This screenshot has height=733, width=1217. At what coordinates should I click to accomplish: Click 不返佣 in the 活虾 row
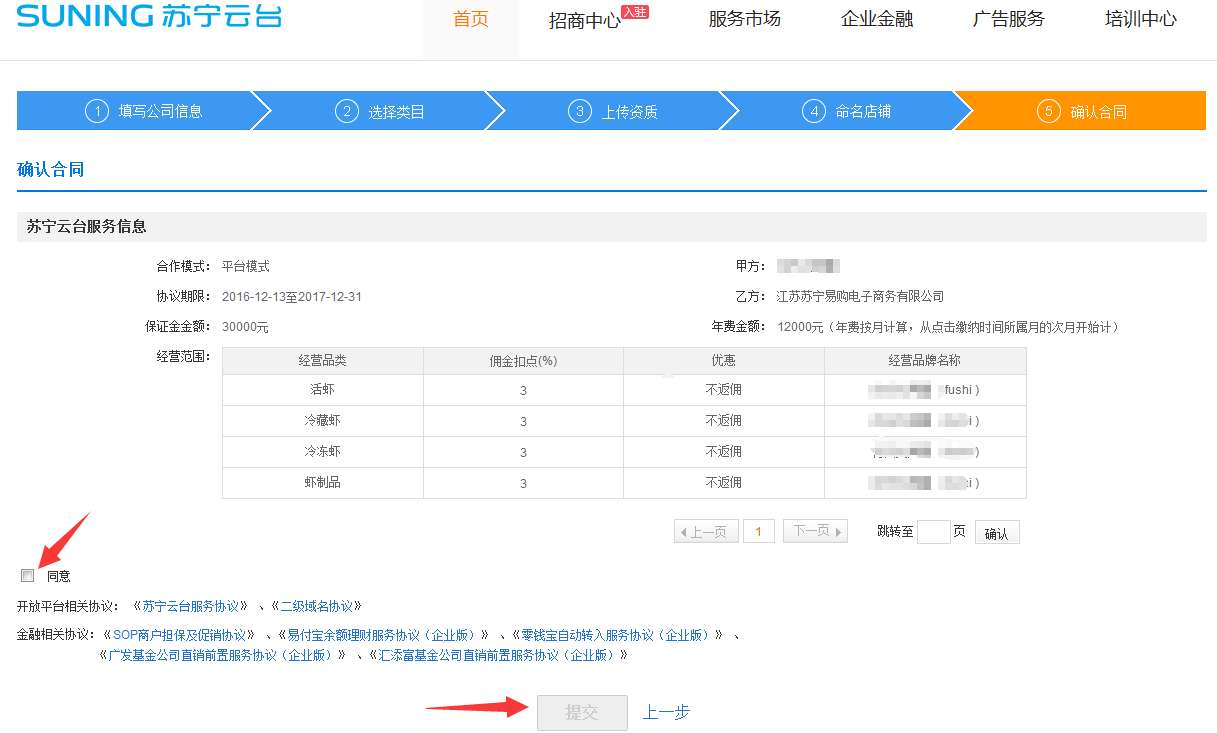pyautogui.click(x=723, y=389)
